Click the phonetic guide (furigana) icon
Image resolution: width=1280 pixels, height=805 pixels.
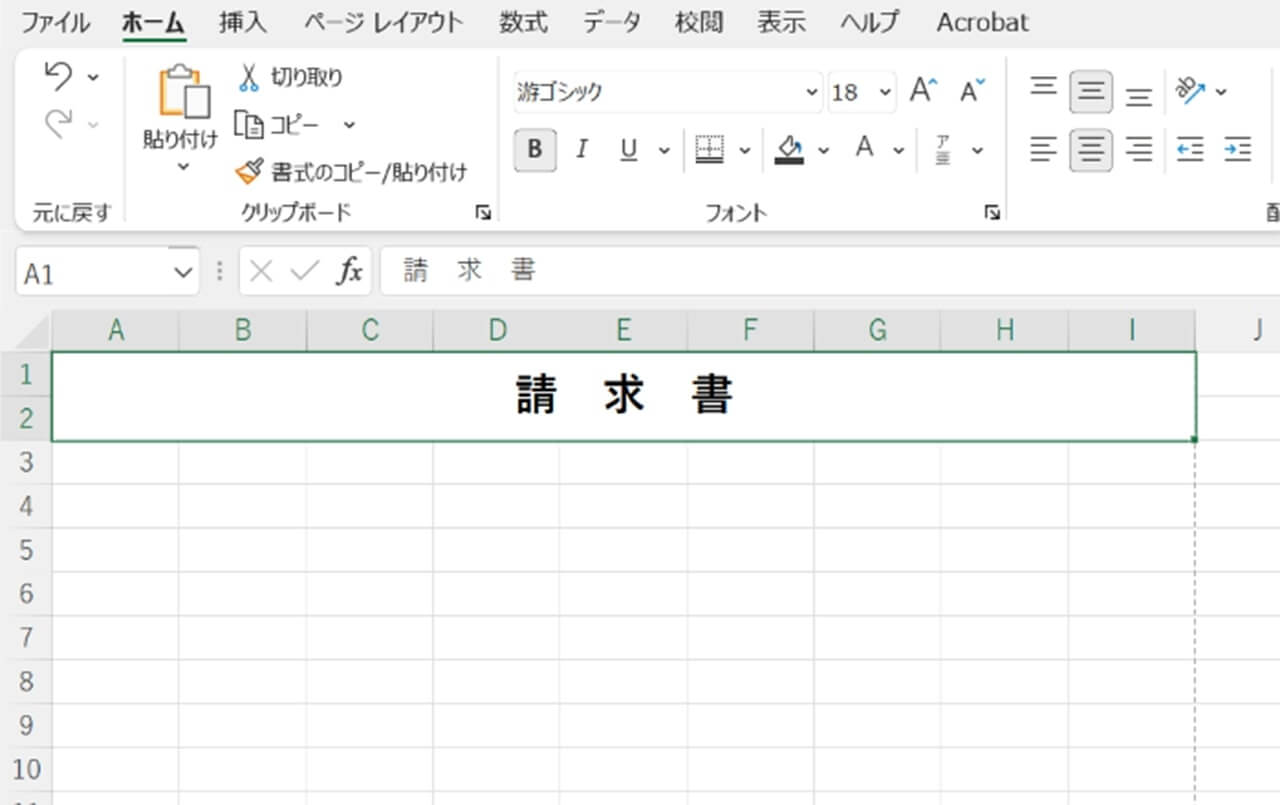tap(943, 150)
